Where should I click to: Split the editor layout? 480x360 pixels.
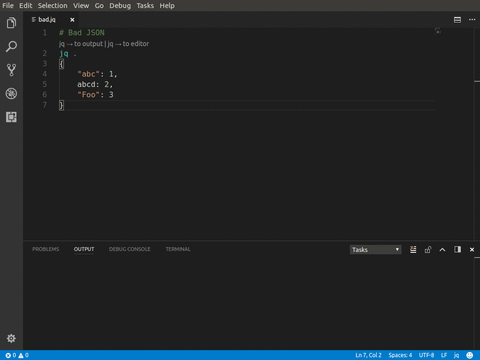point(457,20)
